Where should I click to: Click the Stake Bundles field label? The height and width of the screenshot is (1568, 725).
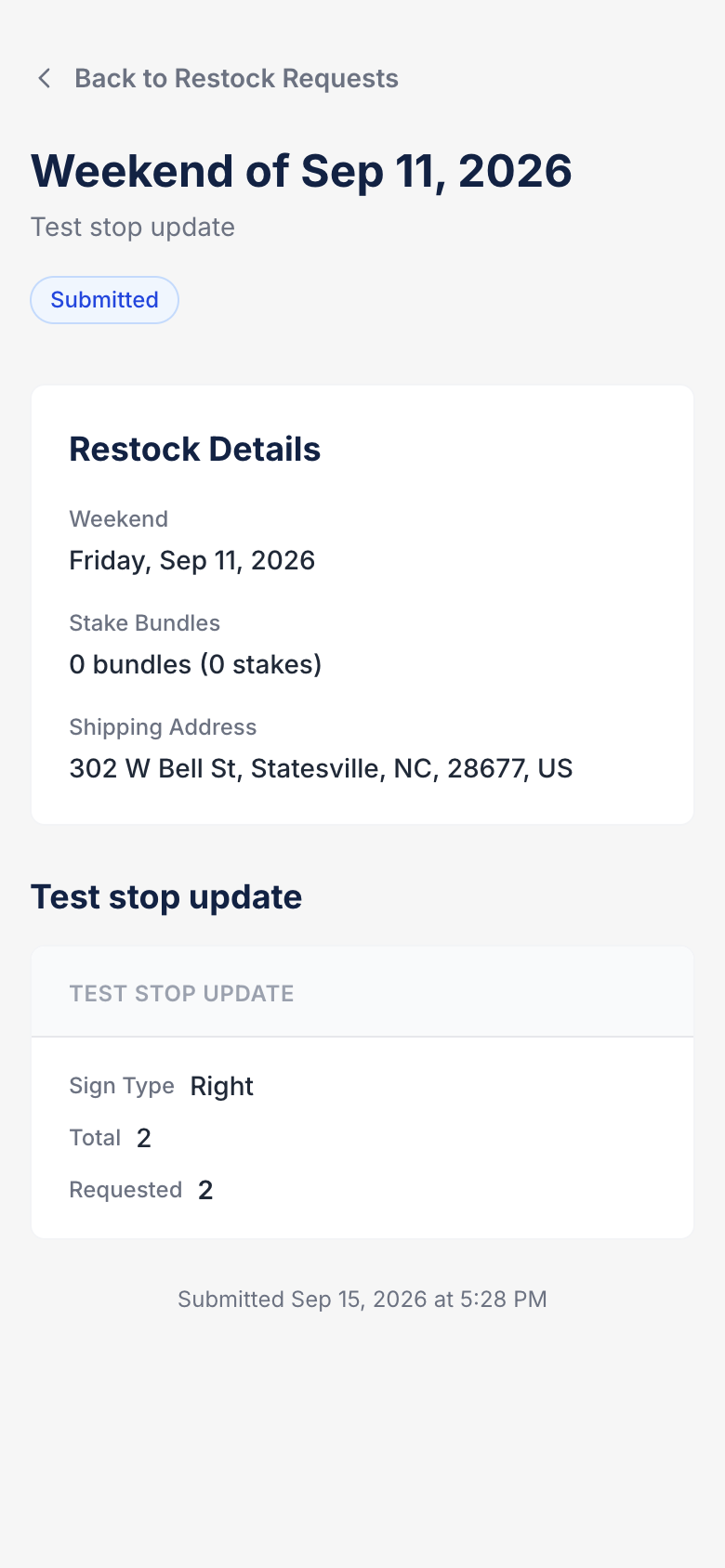[145, 623]
